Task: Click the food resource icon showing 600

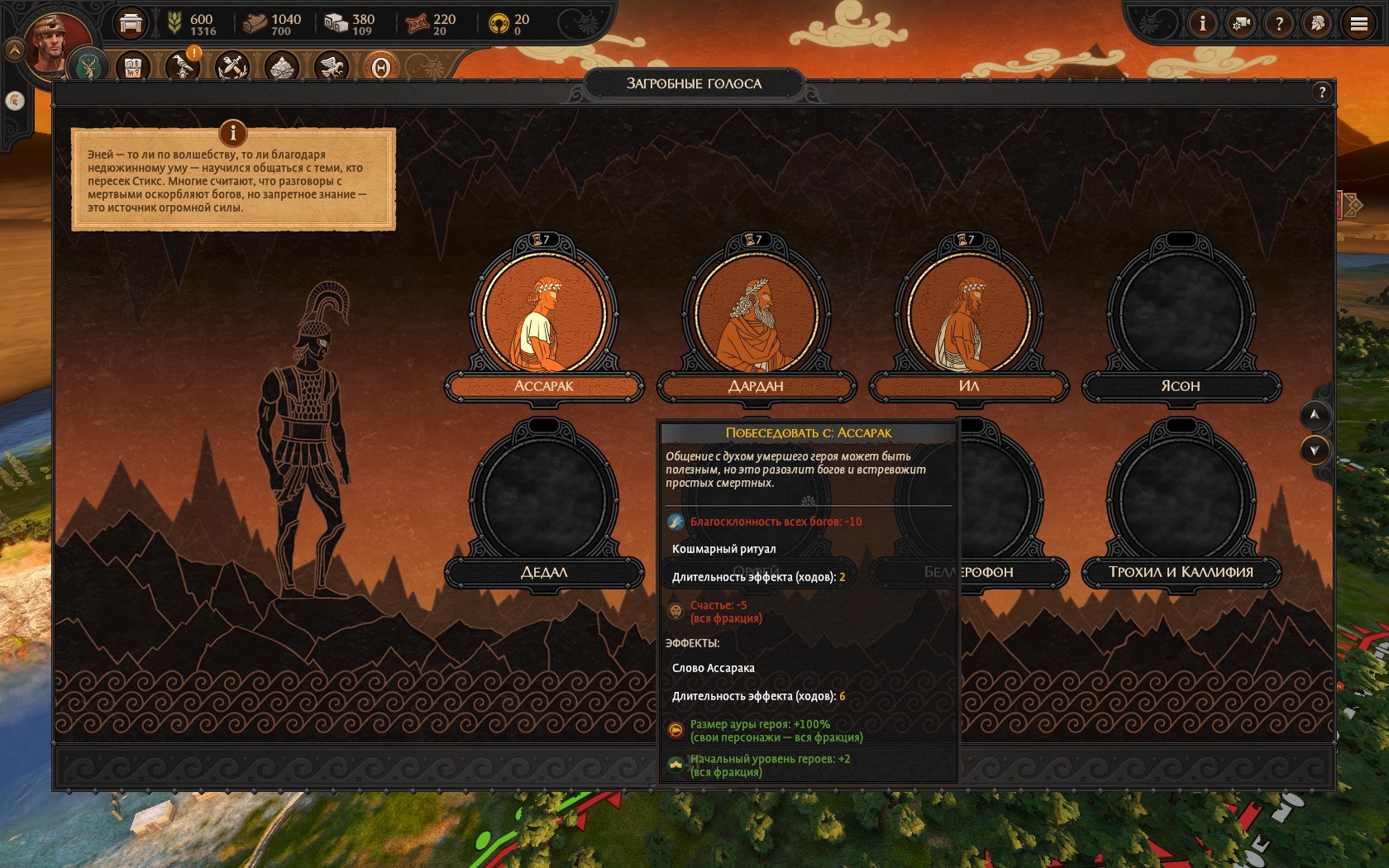Action: click(x=174, y=23)
